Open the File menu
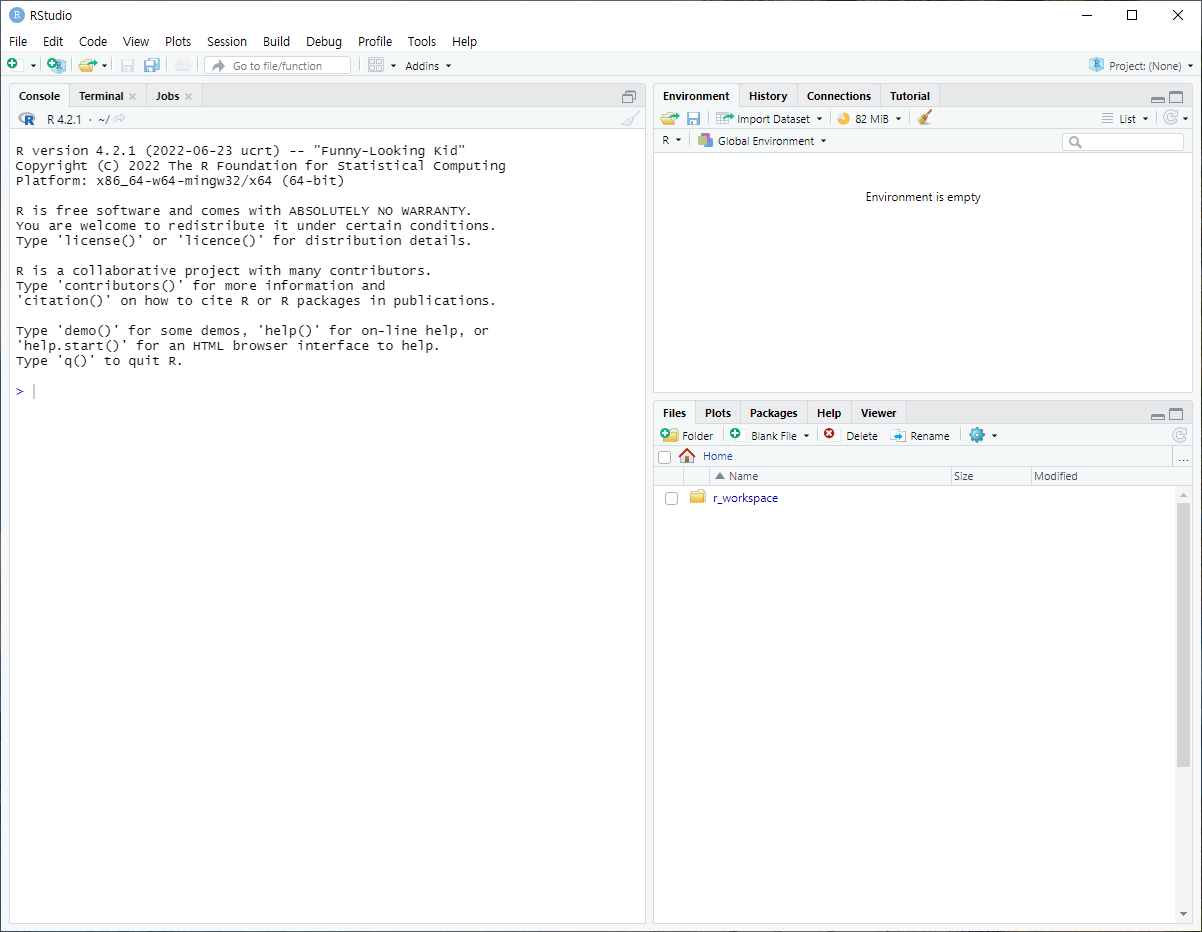Viewport: 1202px width, 932px height. (x=18, y=42)
